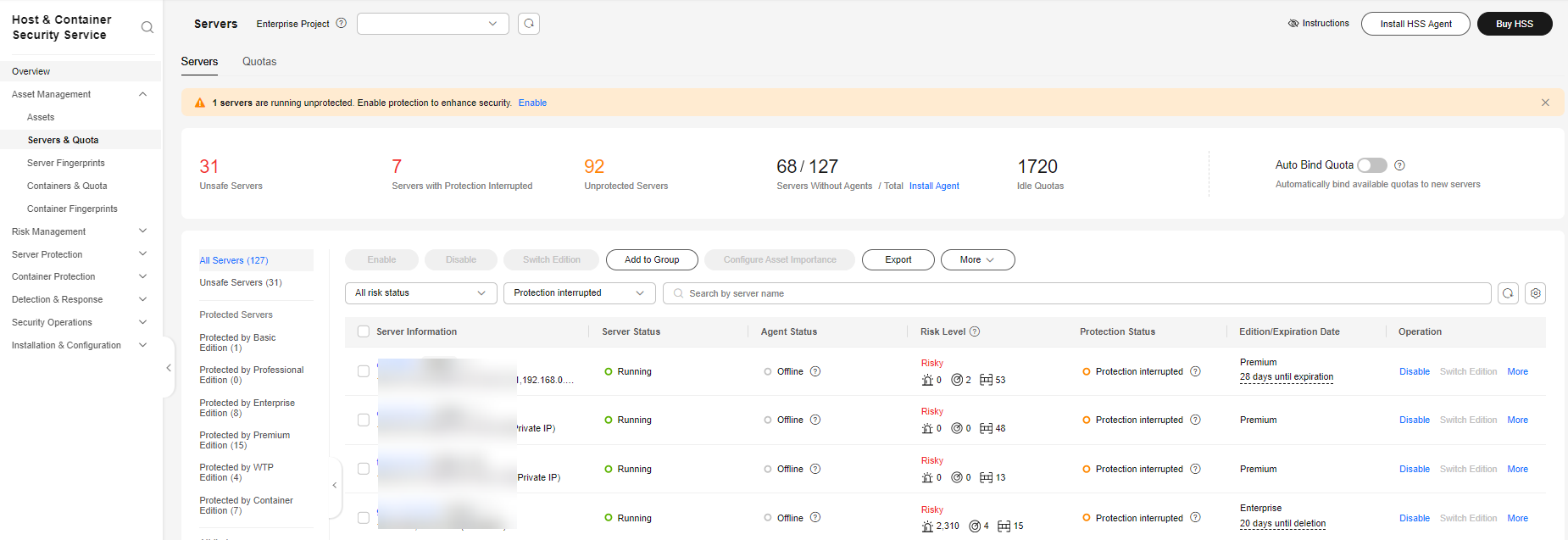Close the unprotected servers warning banner
This screenshot has width=1568, height=540.
[x=1545, y=103]
